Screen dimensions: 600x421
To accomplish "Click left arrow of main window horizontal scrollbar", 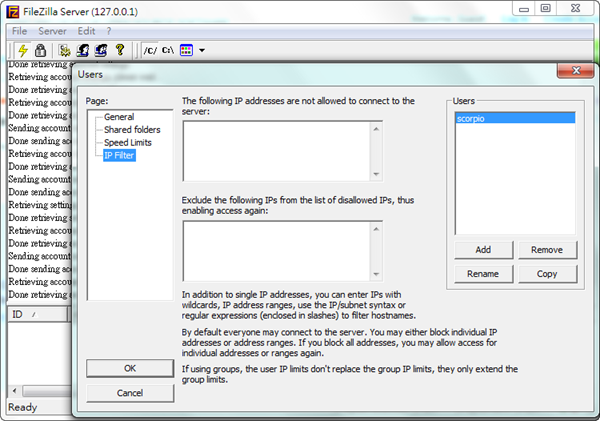I will pos(15,391).
